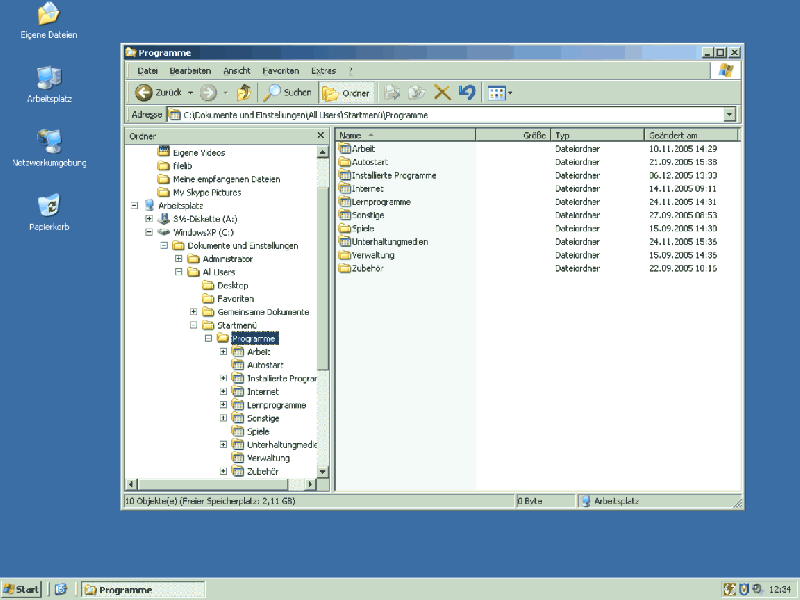Click the drive icon of WindowsXP (C:)
This screenshot has width=800, height=600.
(164, 232)
